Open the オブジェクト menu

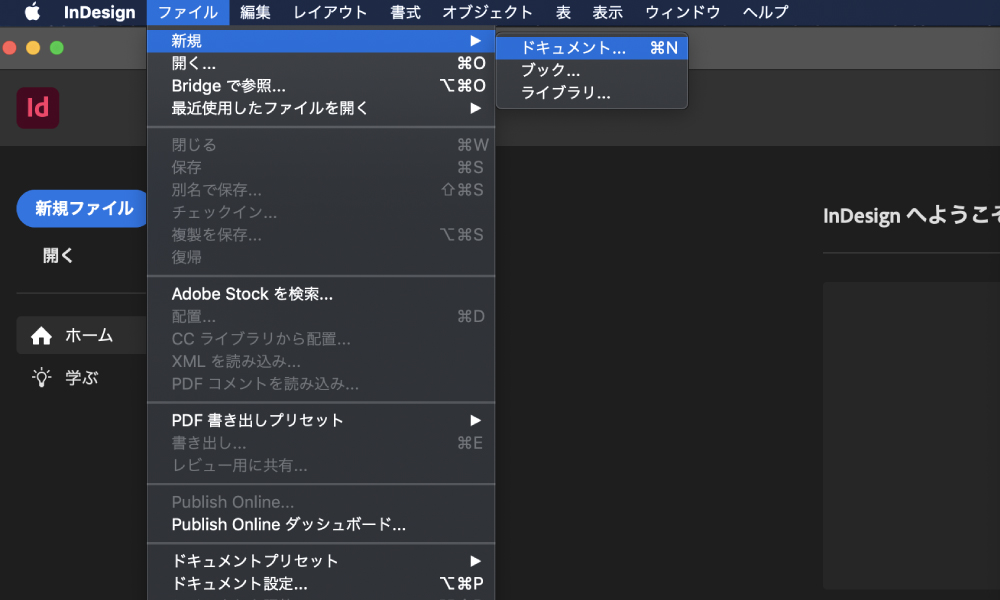click(x=487, y=12)
